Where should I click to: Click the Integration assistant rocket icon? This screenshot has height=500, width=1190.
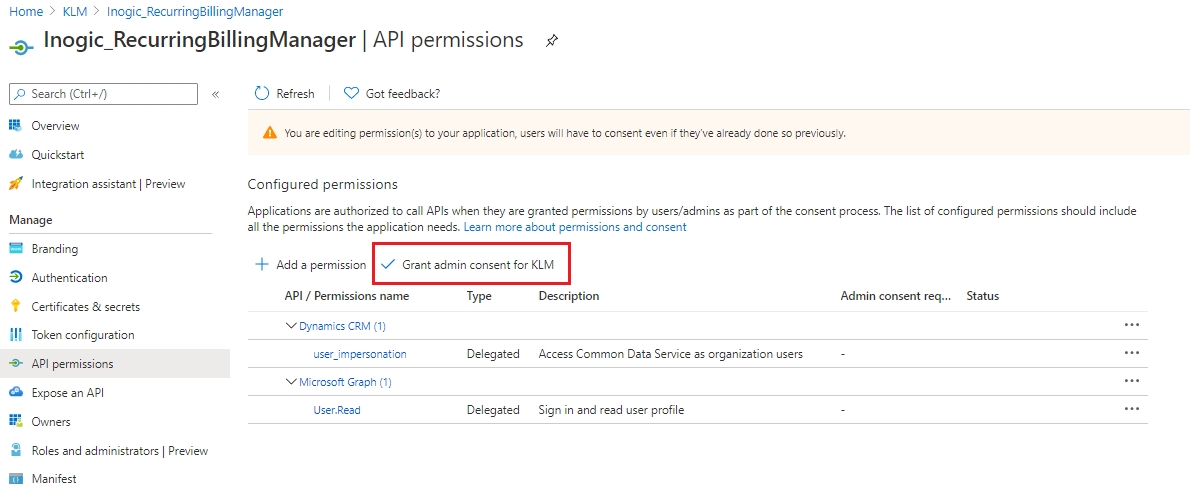[x=15, y=184]
